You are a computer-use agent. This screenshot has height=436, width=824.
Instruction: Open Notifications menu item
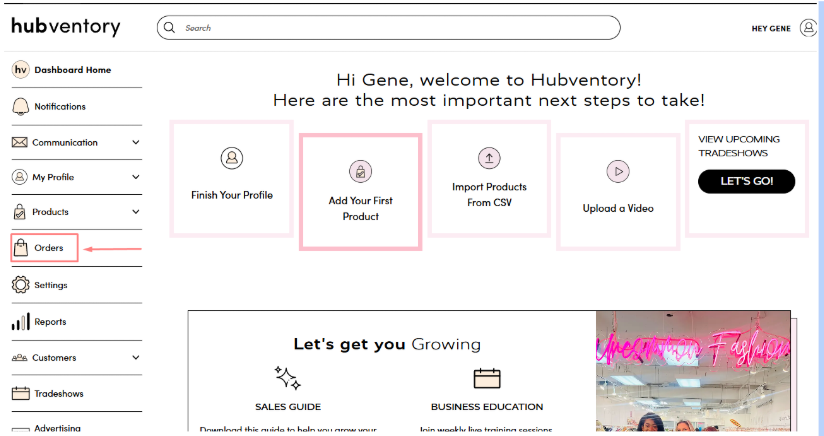60,106
